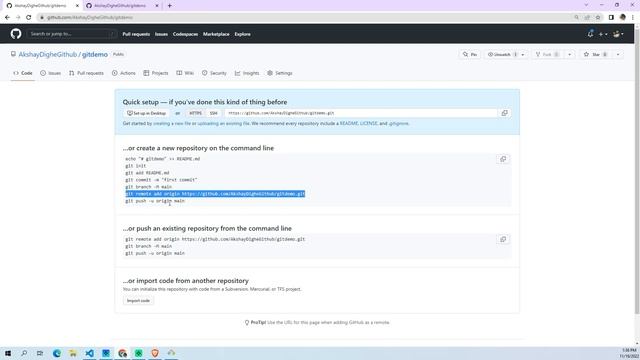
Task: Open the gitdemo repository link
Action: pos(95,54)
